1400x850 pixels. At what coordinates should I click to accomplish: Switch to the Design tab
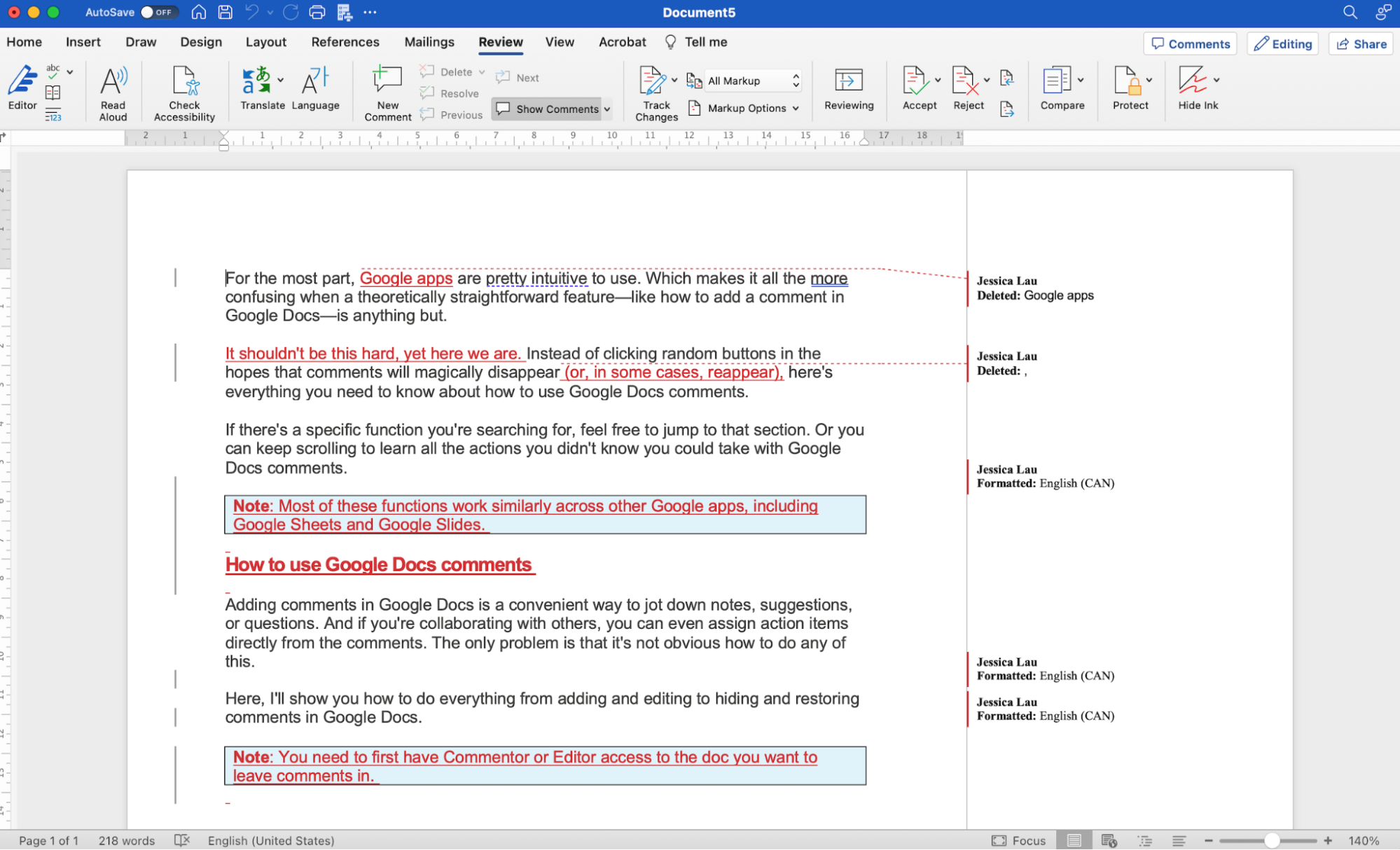(201, 42)
